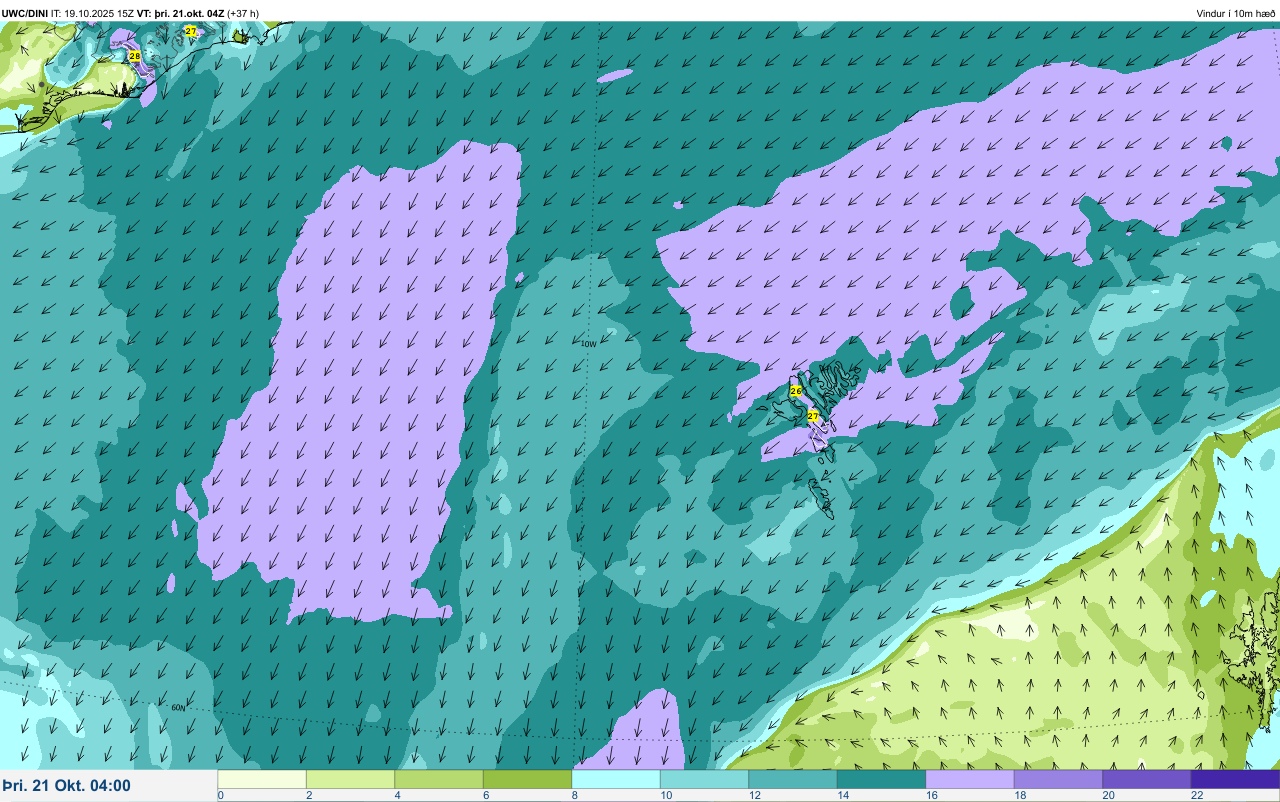
Task: Click the deep indigo 22+ legend swatch
Action: tap(1235, 779)
